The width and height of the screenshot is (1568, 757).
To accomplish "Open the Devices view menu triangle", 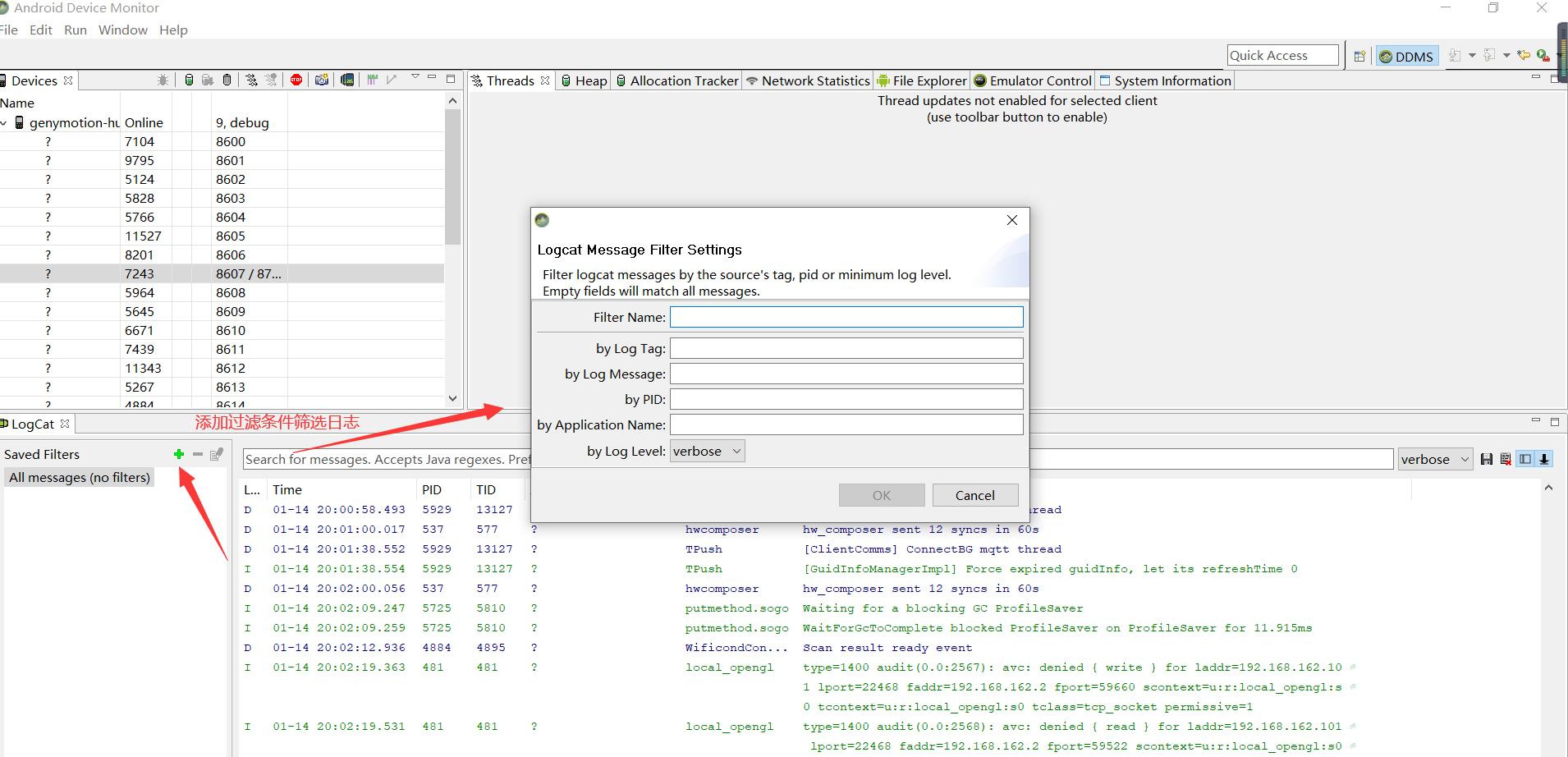I will click(x=415, y=77).
